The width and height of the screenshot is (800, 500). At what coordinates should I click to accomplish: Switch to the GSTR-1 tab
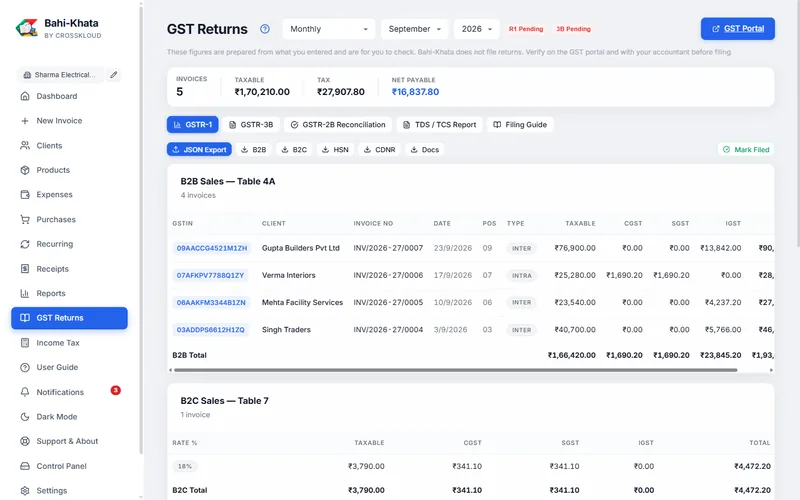[x=192, y=124]
